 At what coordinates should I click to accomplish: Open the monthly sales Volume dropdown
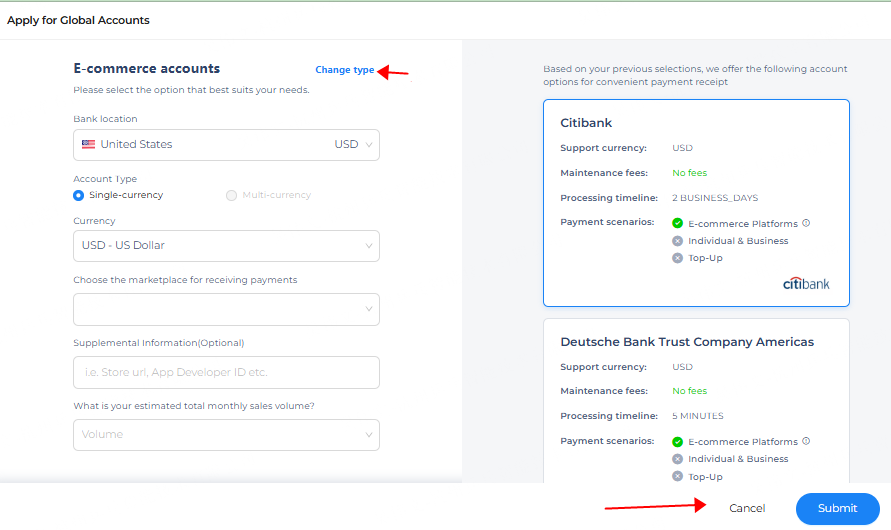226,435
